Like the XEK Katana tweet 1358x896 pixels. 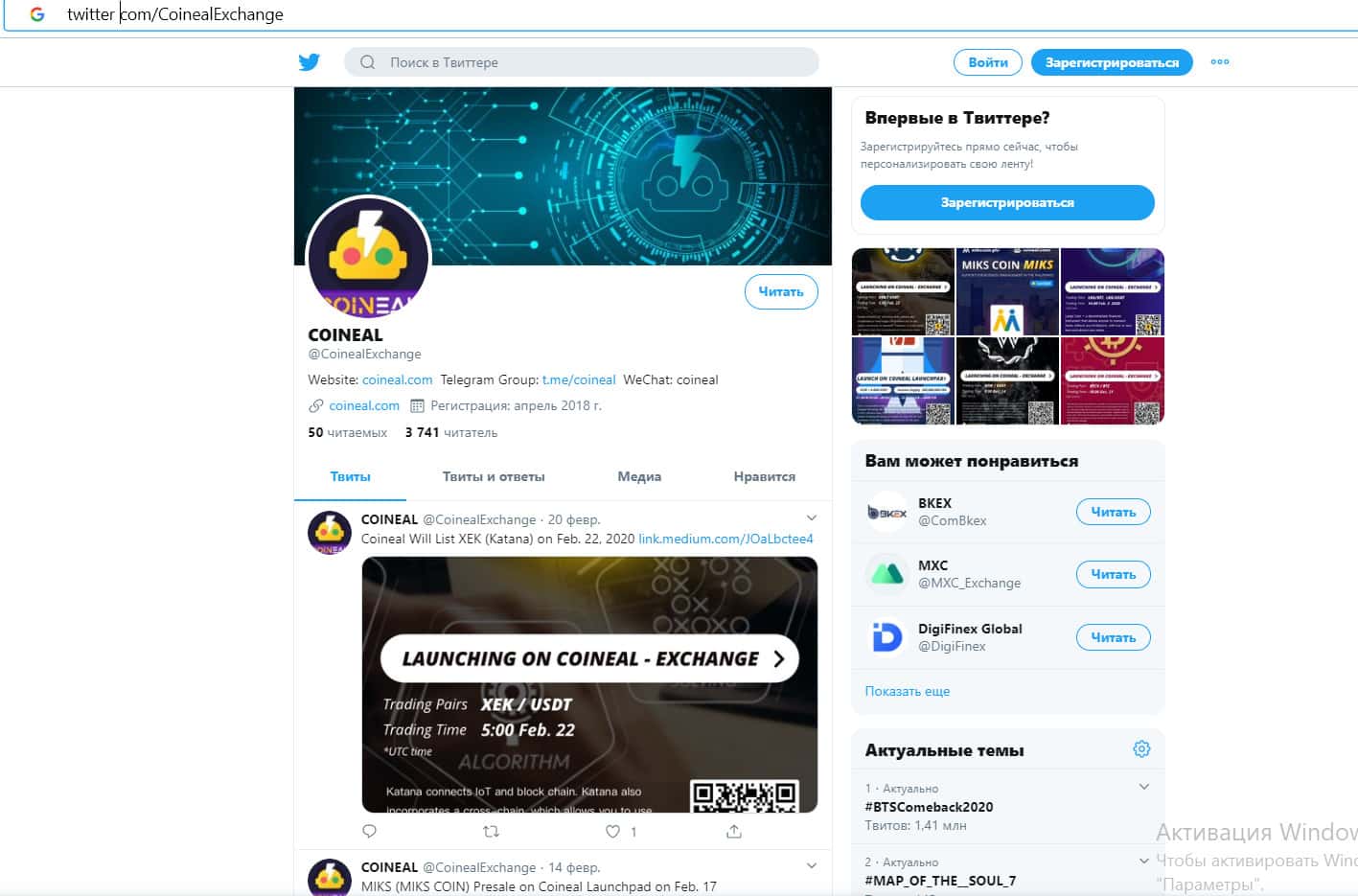coord(612,832)
